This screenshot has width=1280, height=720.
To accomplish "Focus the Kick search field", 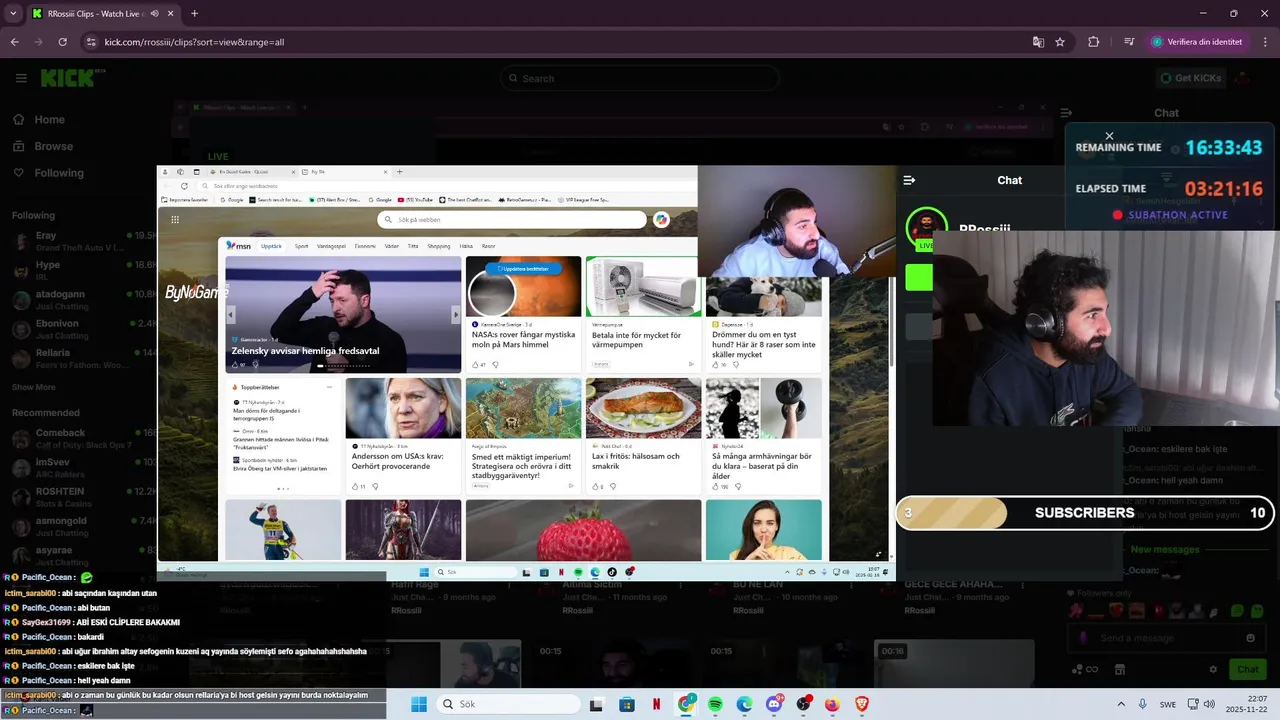I will [x=640, y=78].
